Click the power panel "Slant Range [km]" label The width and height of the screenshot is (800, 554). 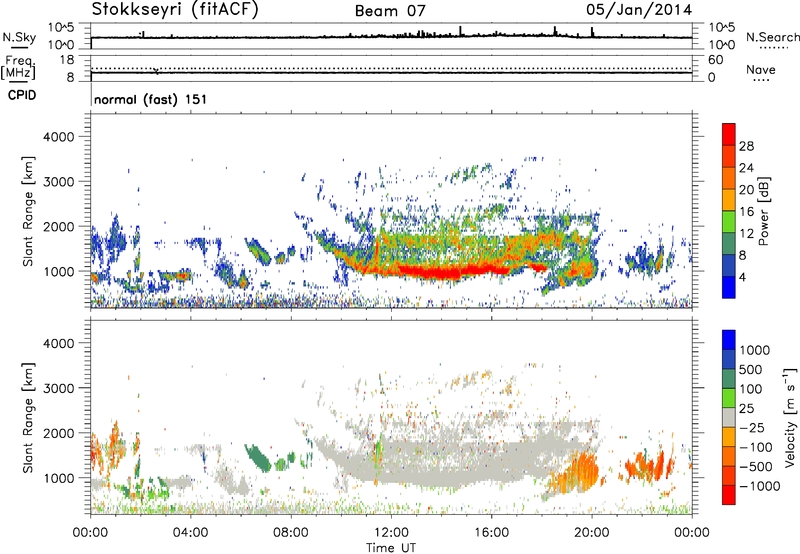point(28,211)
